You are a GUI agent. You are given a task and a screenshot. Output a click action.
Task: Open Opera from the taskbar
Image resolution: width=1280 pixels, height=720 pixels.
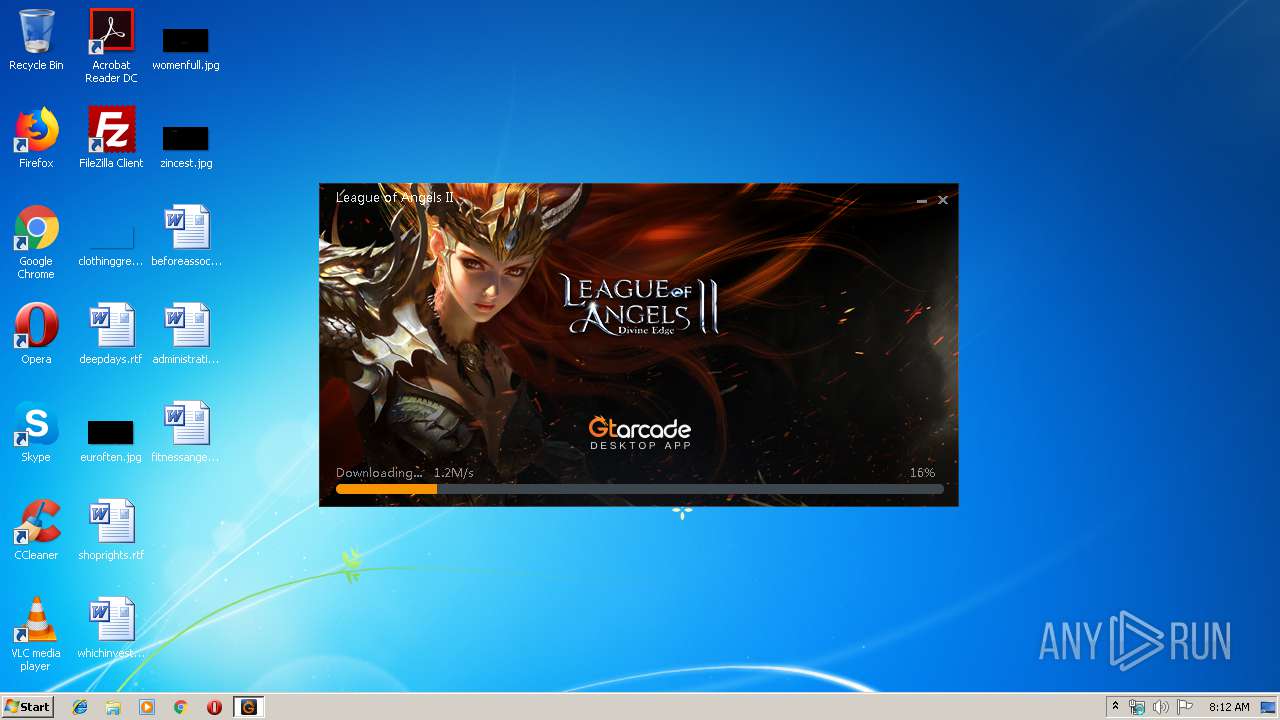pos(214,707)
